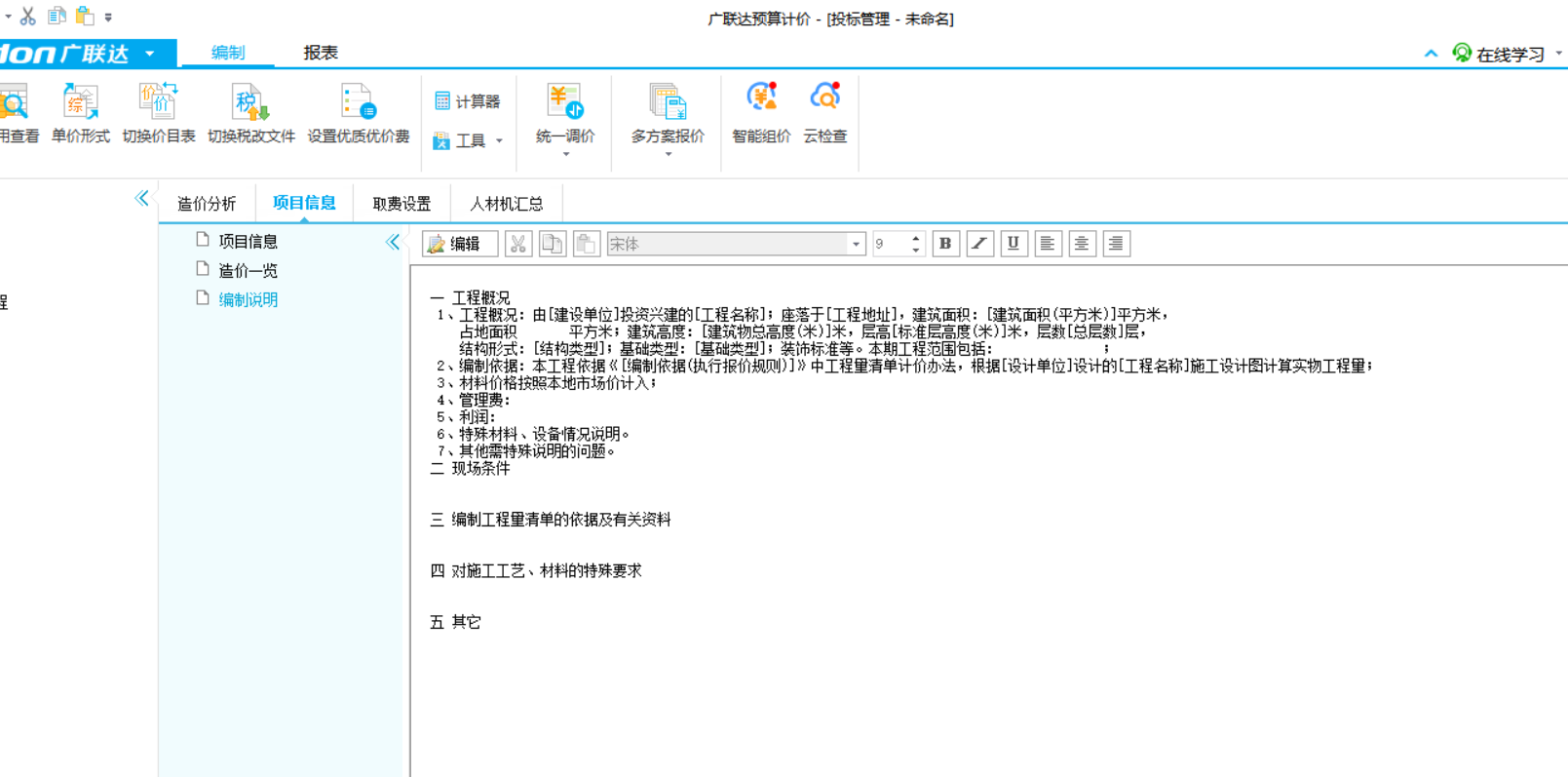Decrease font size with down stepper
Screen dimensions: 1568x777
(916, 251)
